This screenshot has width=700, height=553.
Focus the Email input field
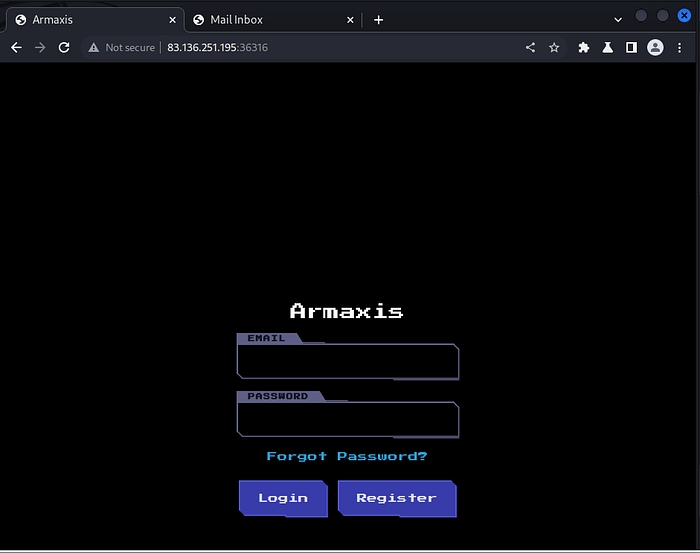point(347,362)
